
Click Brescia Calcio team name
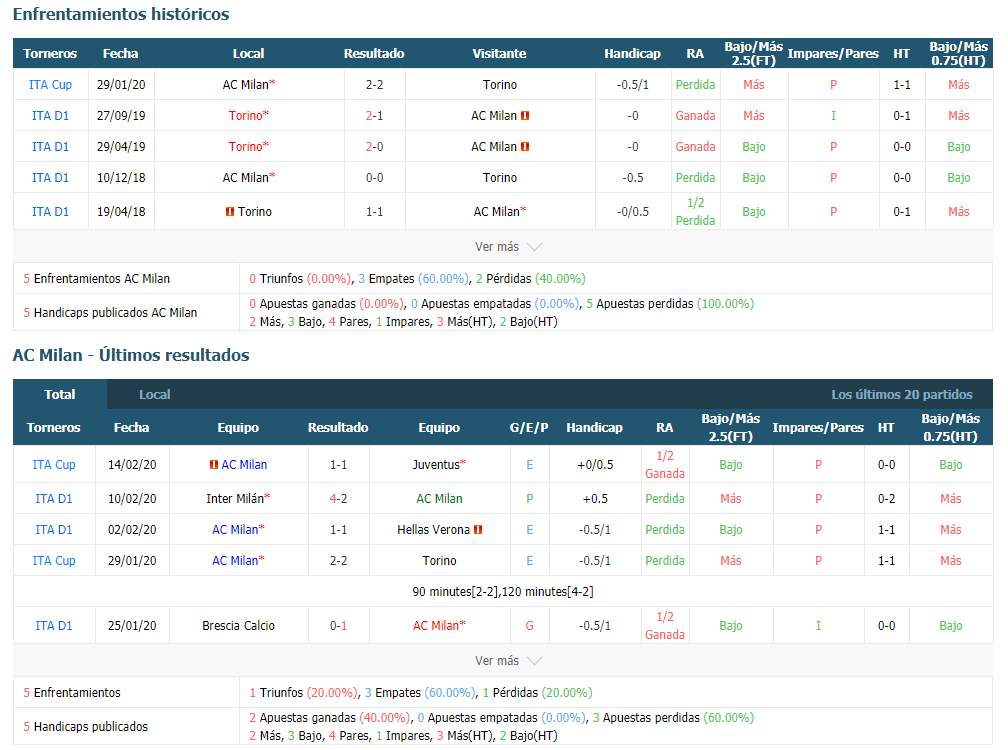pos(238,625)
